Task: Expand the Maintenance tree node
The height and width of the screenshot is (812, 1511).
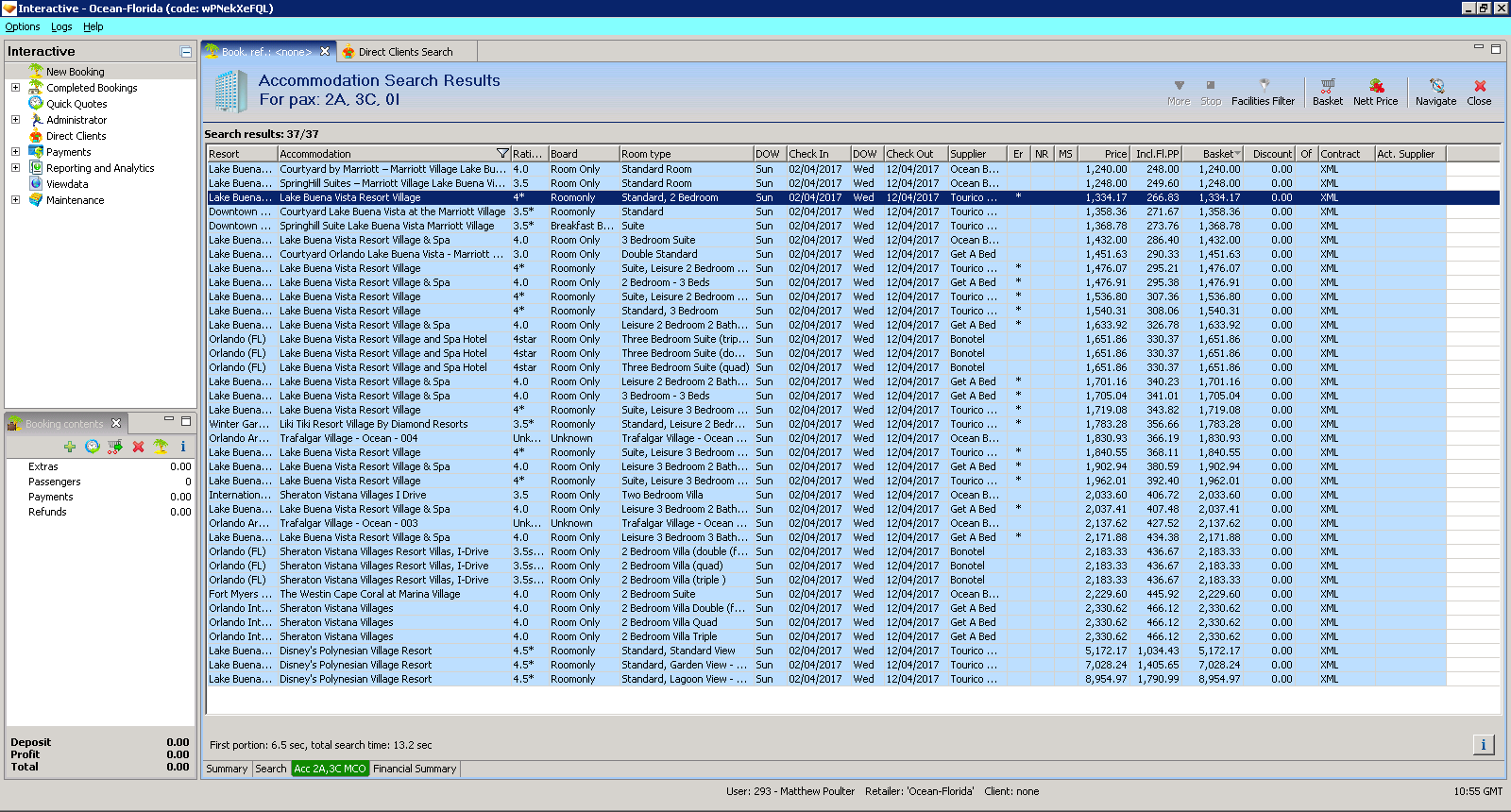Action: coord(15,199)
